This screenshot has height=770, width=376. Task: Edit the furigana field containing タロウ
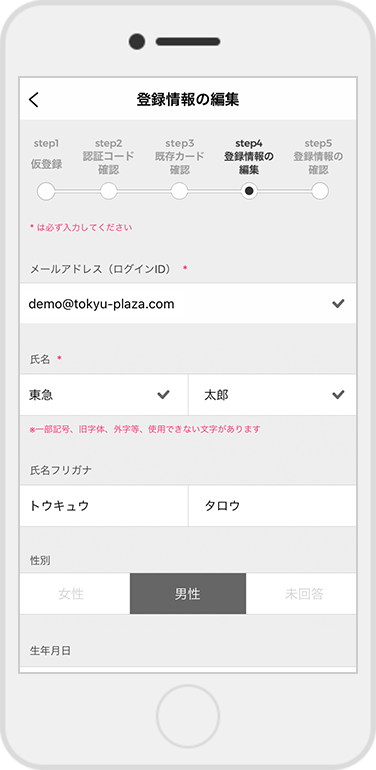pos(272,506)
